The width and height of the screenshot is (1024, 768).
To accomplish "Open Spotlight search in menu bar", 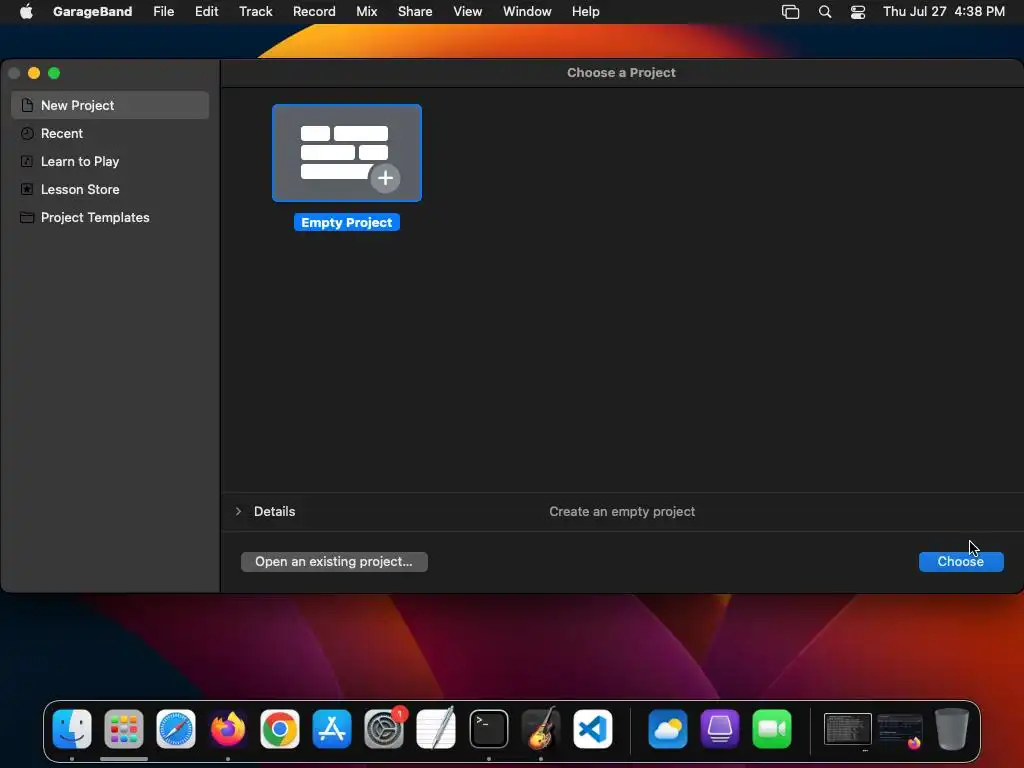I will (x=825, y=12).
